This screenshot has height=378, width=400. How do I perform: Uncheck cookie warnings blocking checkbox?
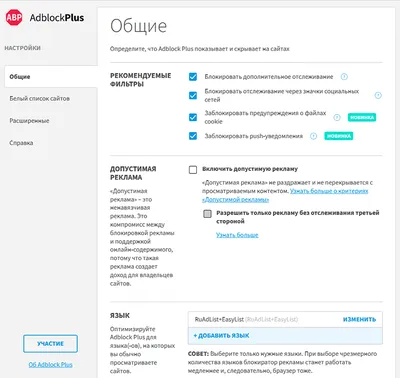[x=193, y=117]
